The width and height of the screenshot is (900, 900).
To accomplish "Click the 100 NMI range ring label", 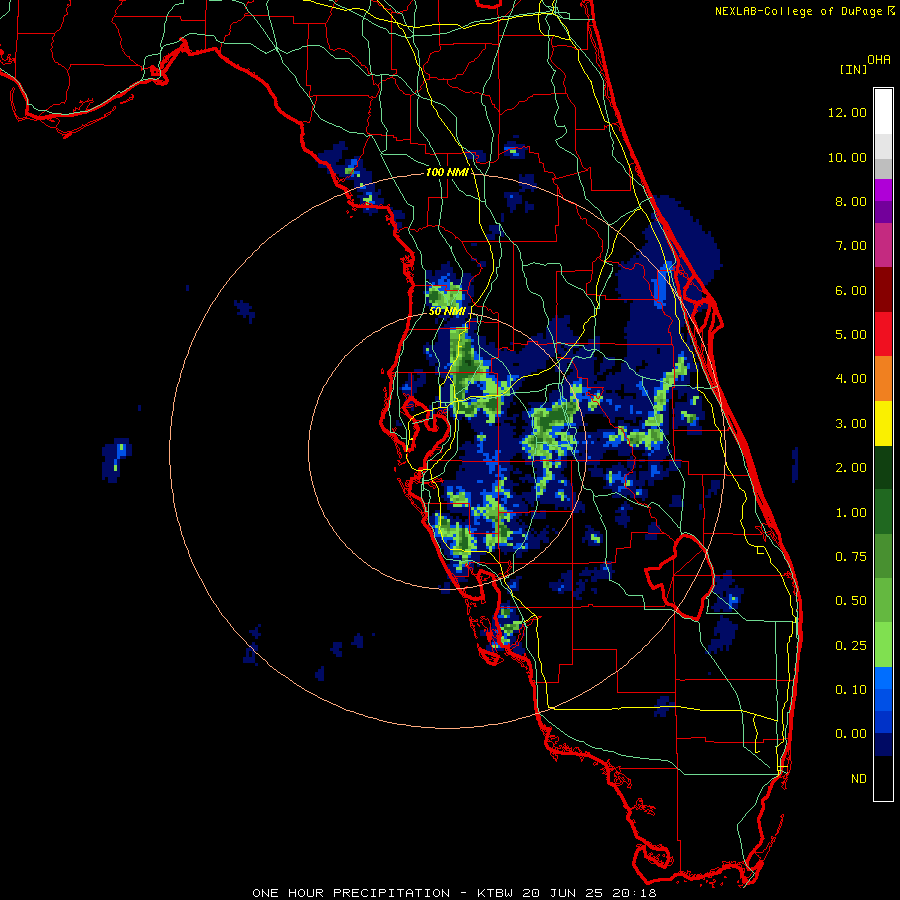I will (447, 172).
